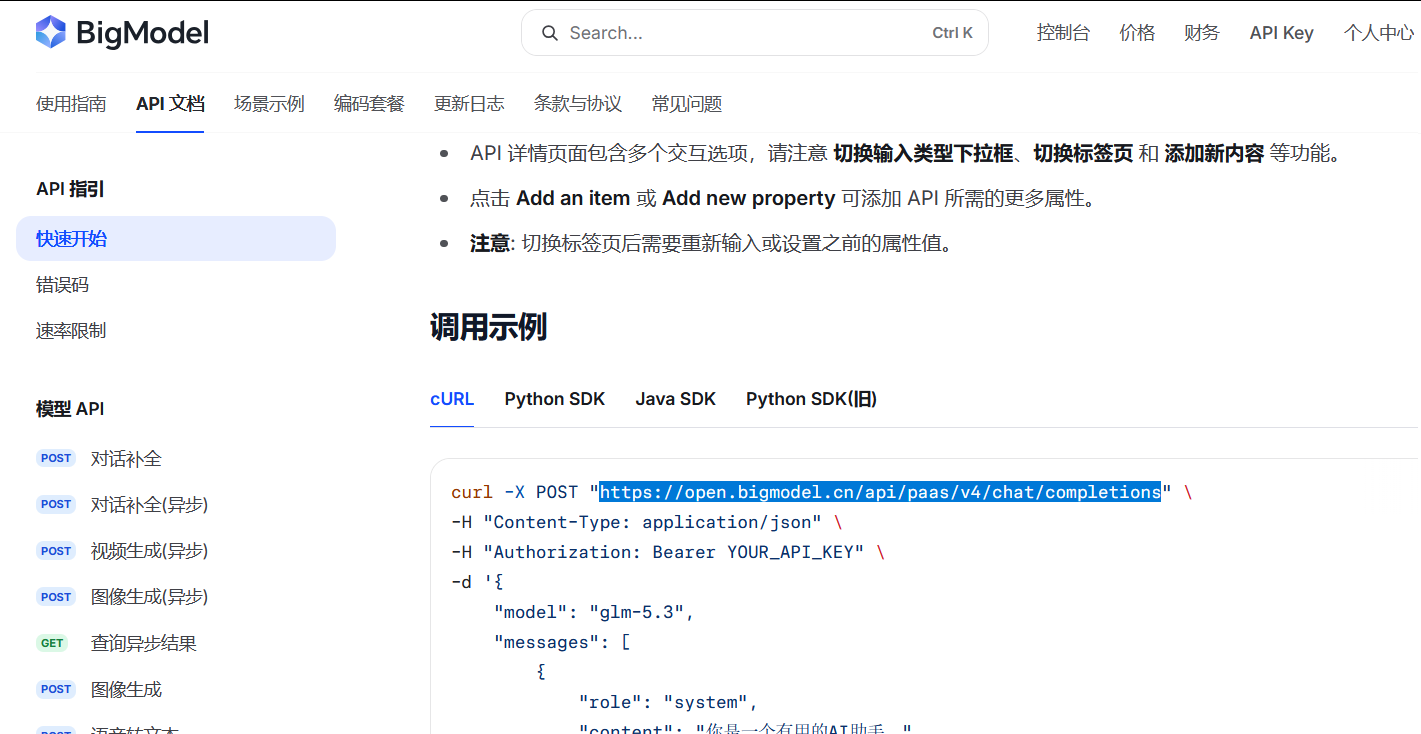The width and height of the screenshot is (1421, 734).
Task: Open 视频生成(异步) API page
Action: [x=150, y=551]
